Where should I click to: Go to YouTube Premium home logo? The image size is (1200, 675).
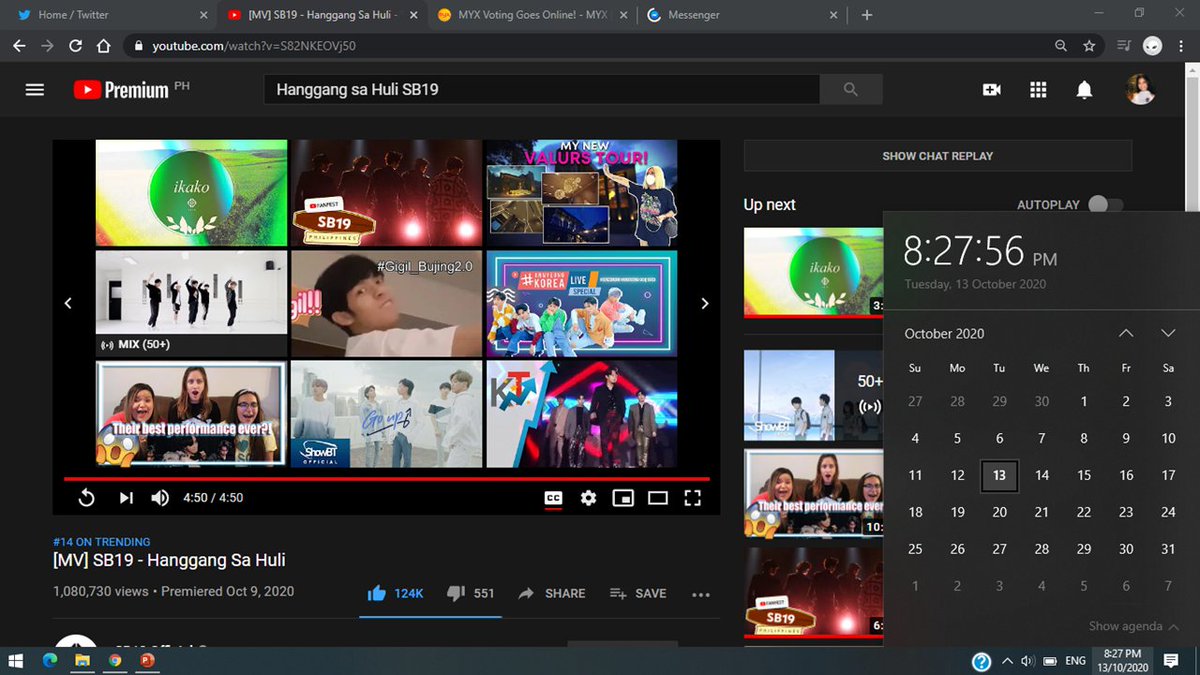click(121, 90)
